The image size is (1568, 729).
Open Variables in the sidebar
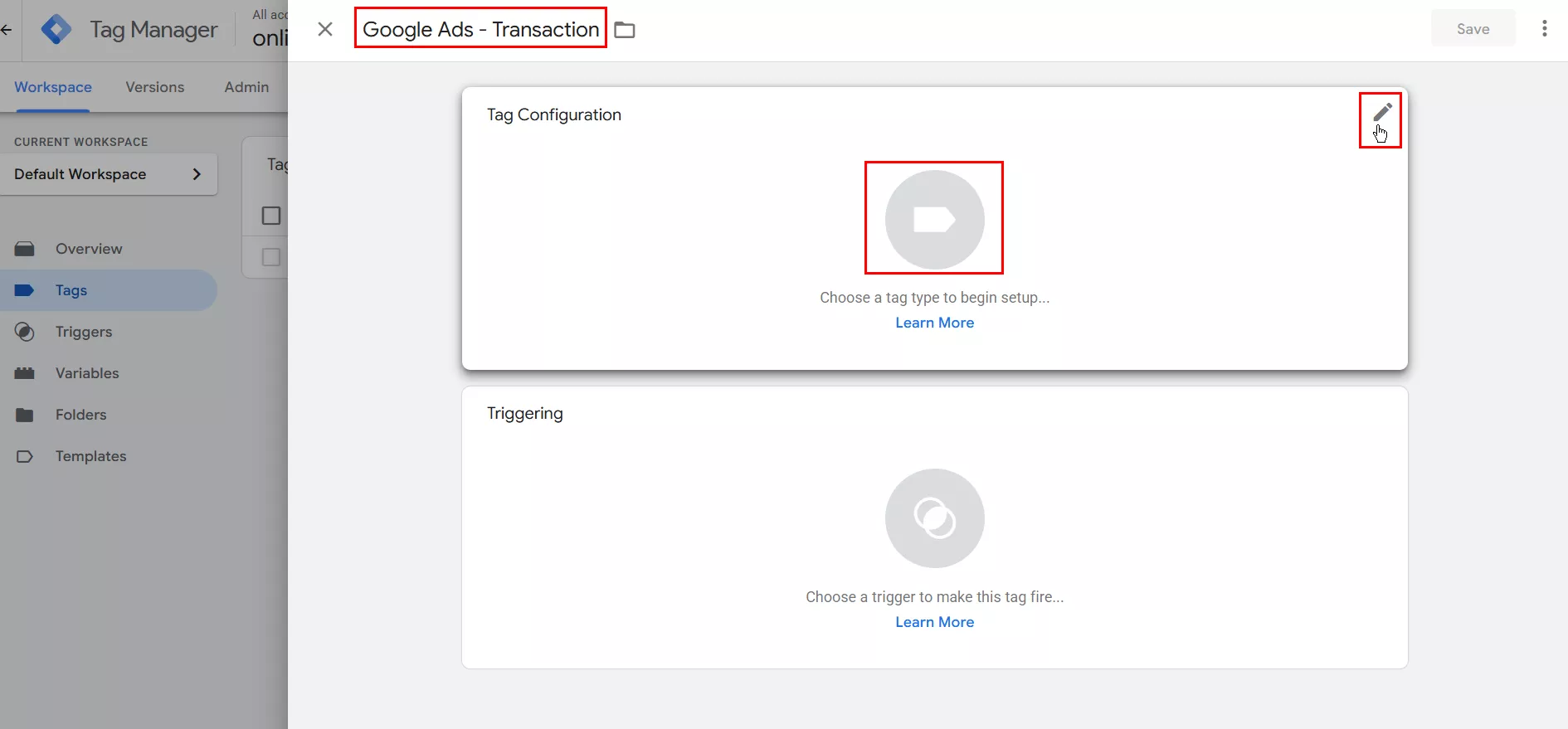tap(87, 373)
